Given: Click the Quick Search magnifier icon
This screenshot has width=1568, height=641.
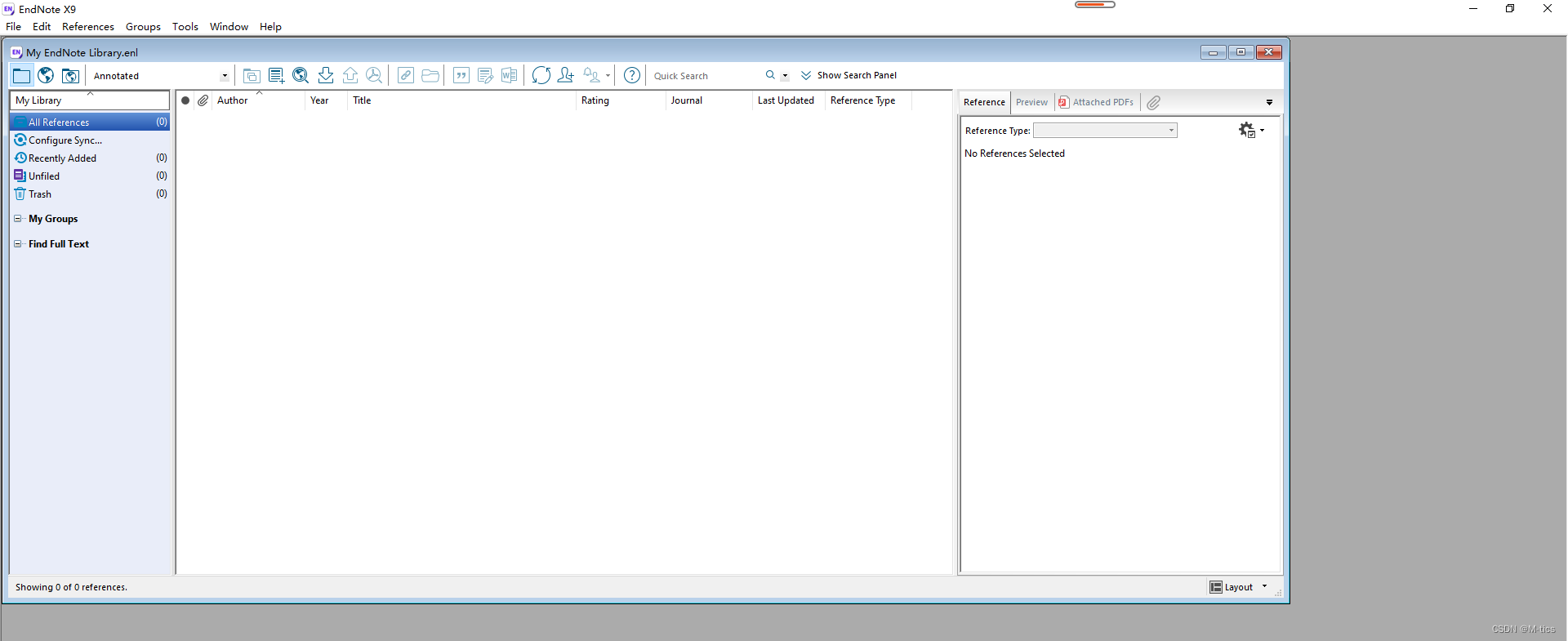Looking at the screenshot, I should tap(770, 75).
